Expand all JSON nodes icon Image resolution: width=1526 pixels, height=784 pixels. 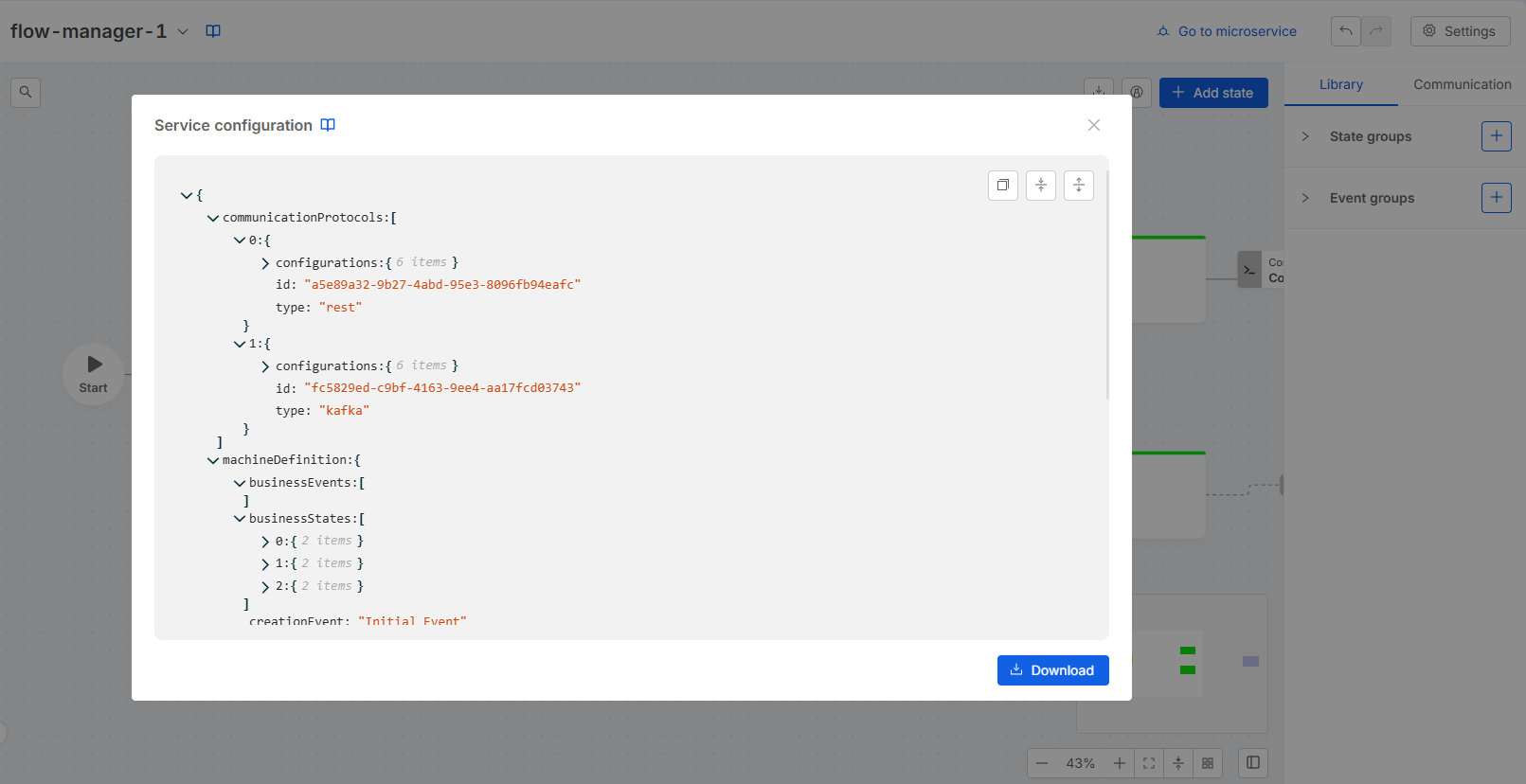[x=1078, y=186]
